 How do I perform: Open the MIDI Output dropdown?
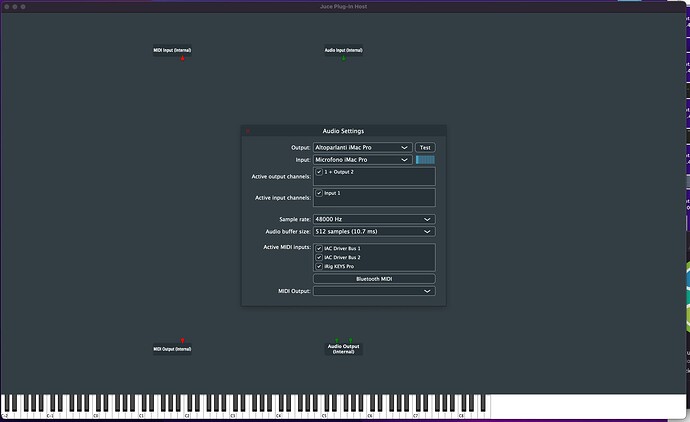pyautogui.click(x=374, y=291)
